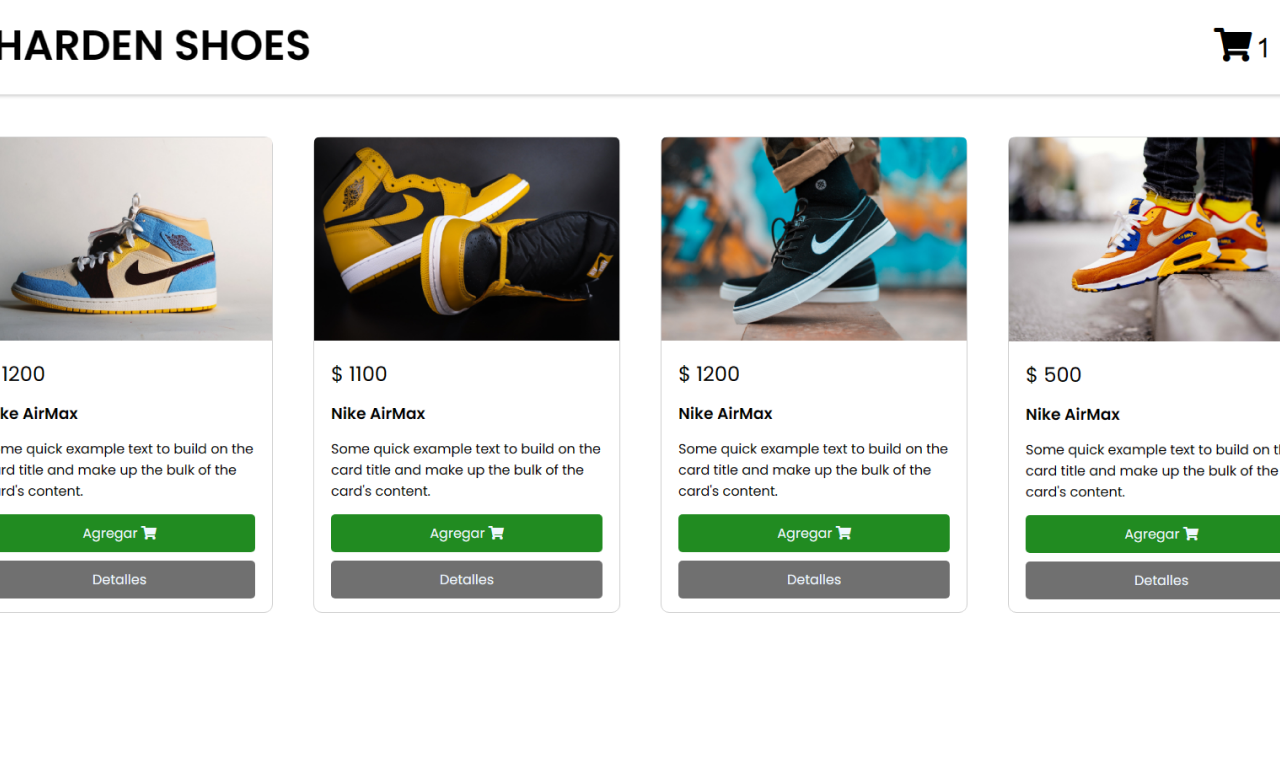1280x784 pixels.
Task: Click cart icon on $1100 card's Agregar button
Action: [497, 533]
